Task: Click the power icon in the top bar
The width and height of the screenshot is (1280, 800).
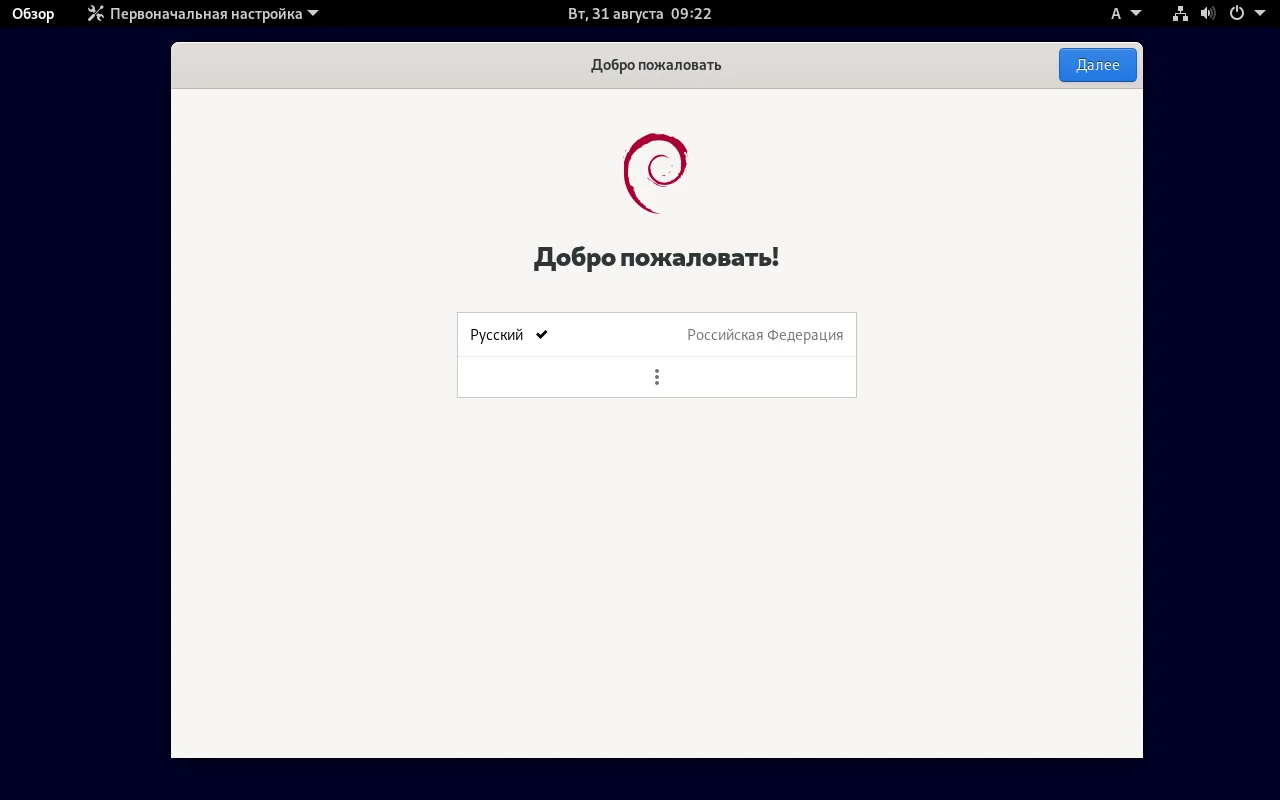Action: [1236, 13]
